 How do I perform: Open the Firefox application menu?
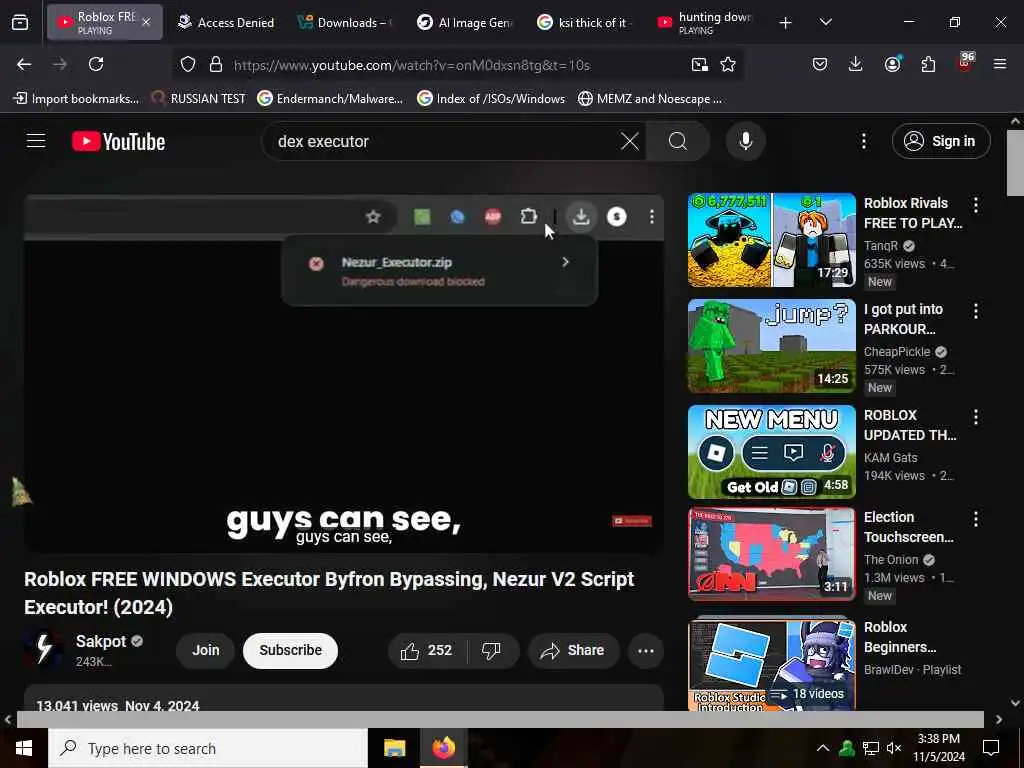[1000, 64]
